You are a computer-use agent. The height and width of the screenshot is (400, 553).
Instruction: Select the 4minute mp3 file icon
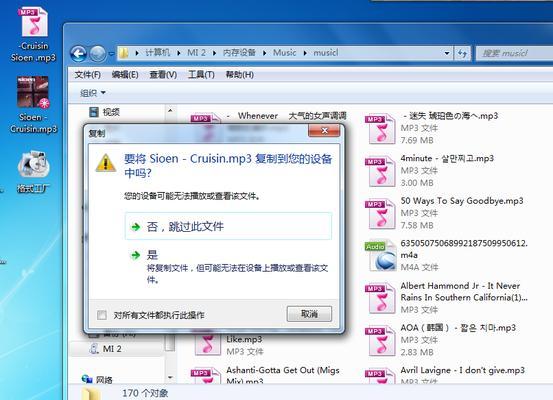(x=380, y=171)
